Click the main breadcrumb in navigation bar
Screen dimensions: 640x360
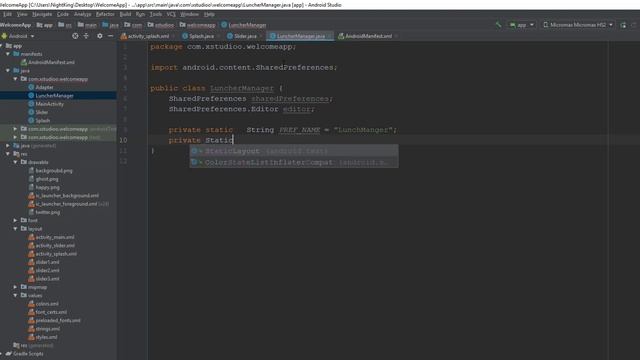[x=87, y=25]
